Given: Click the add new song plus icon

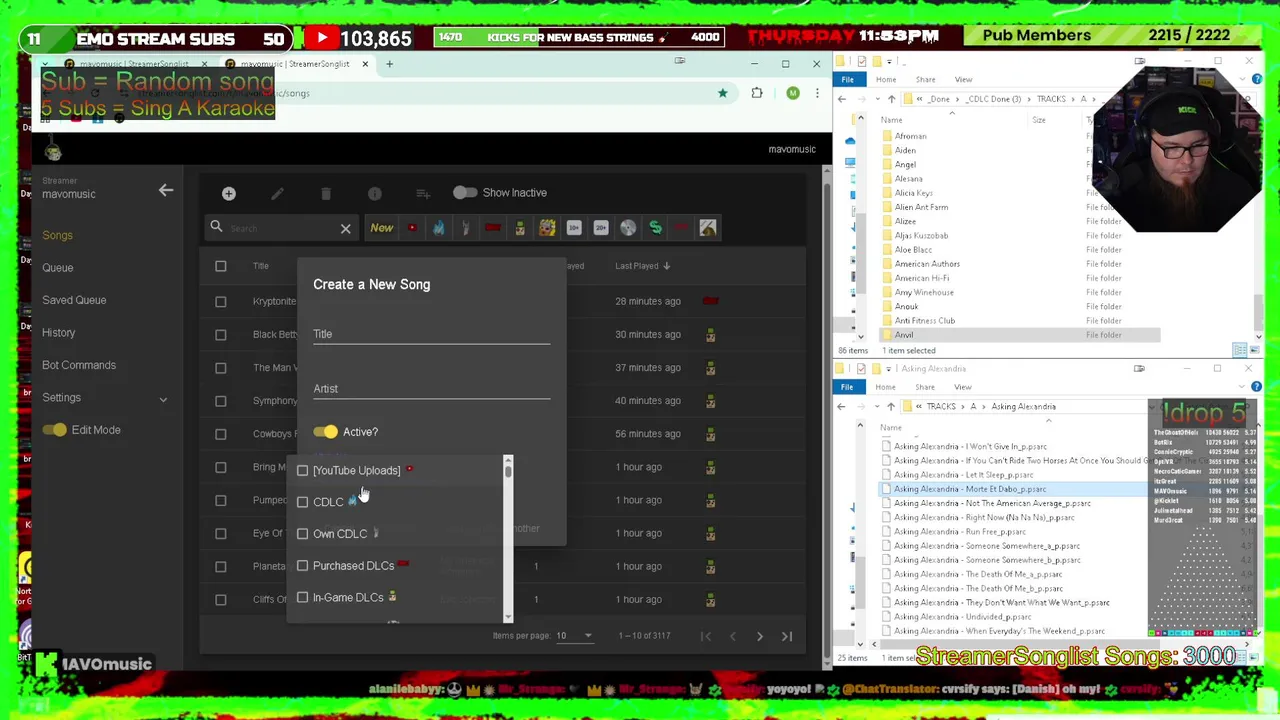Looking at the screenshot, I should point(228,193).
